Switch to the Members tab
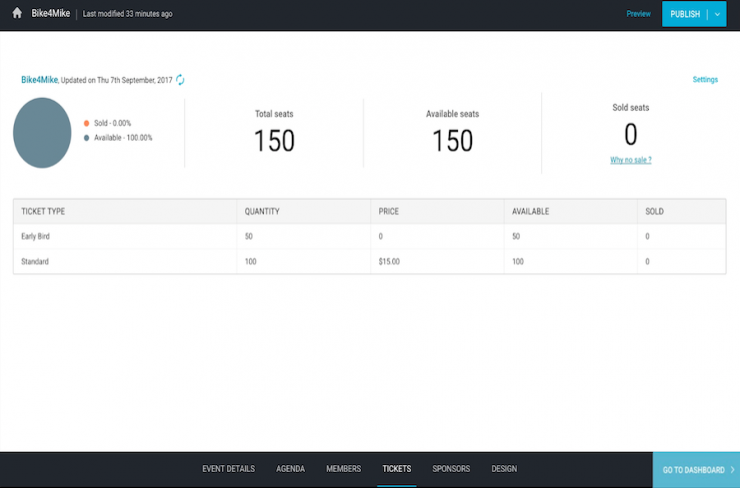 tap(344, 469)
